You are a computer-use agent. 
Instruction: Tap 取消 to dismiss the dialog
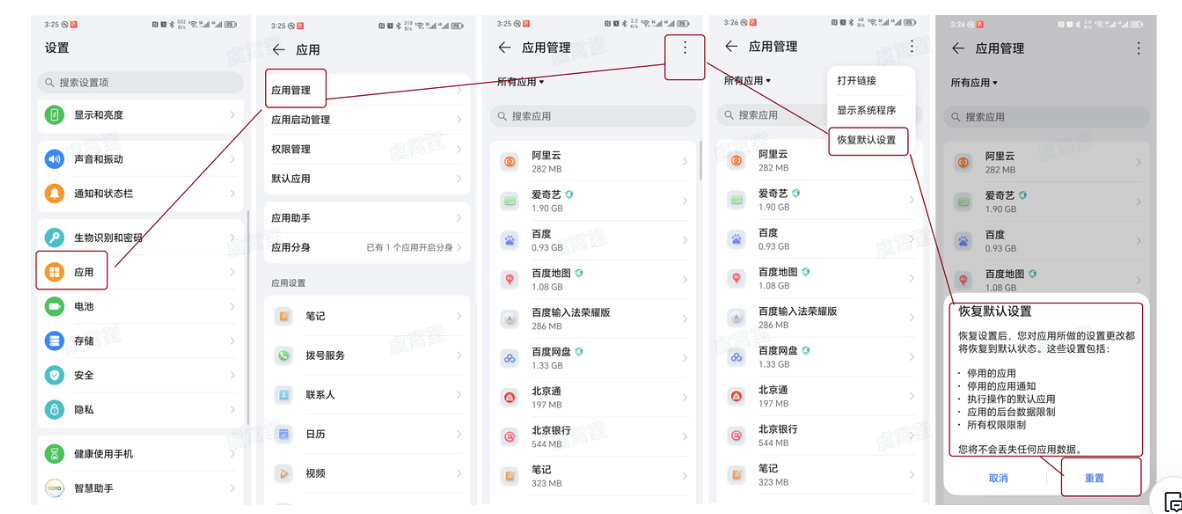pos(998,478)
